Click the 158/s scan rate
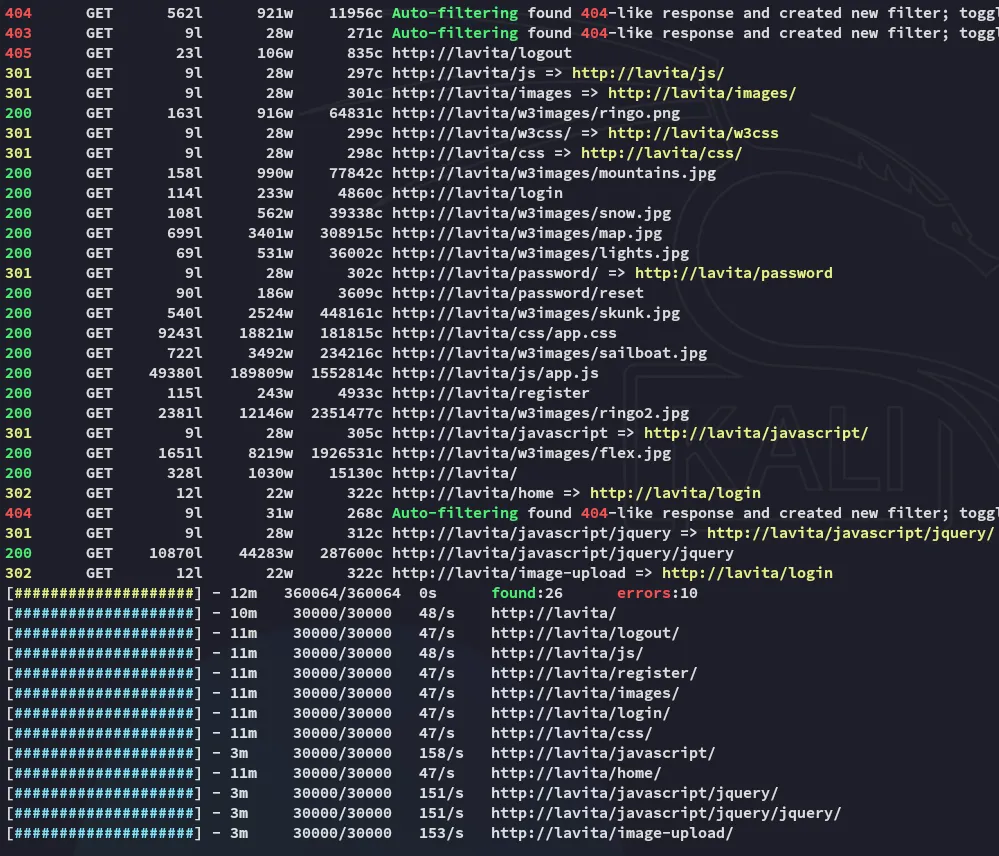 pos(441,753)
